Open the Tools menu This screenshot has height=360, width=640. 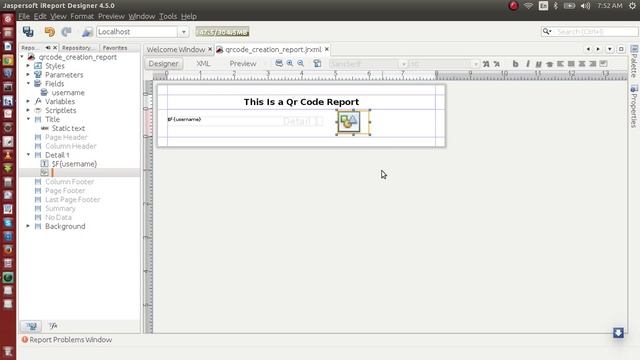(168, 16)
